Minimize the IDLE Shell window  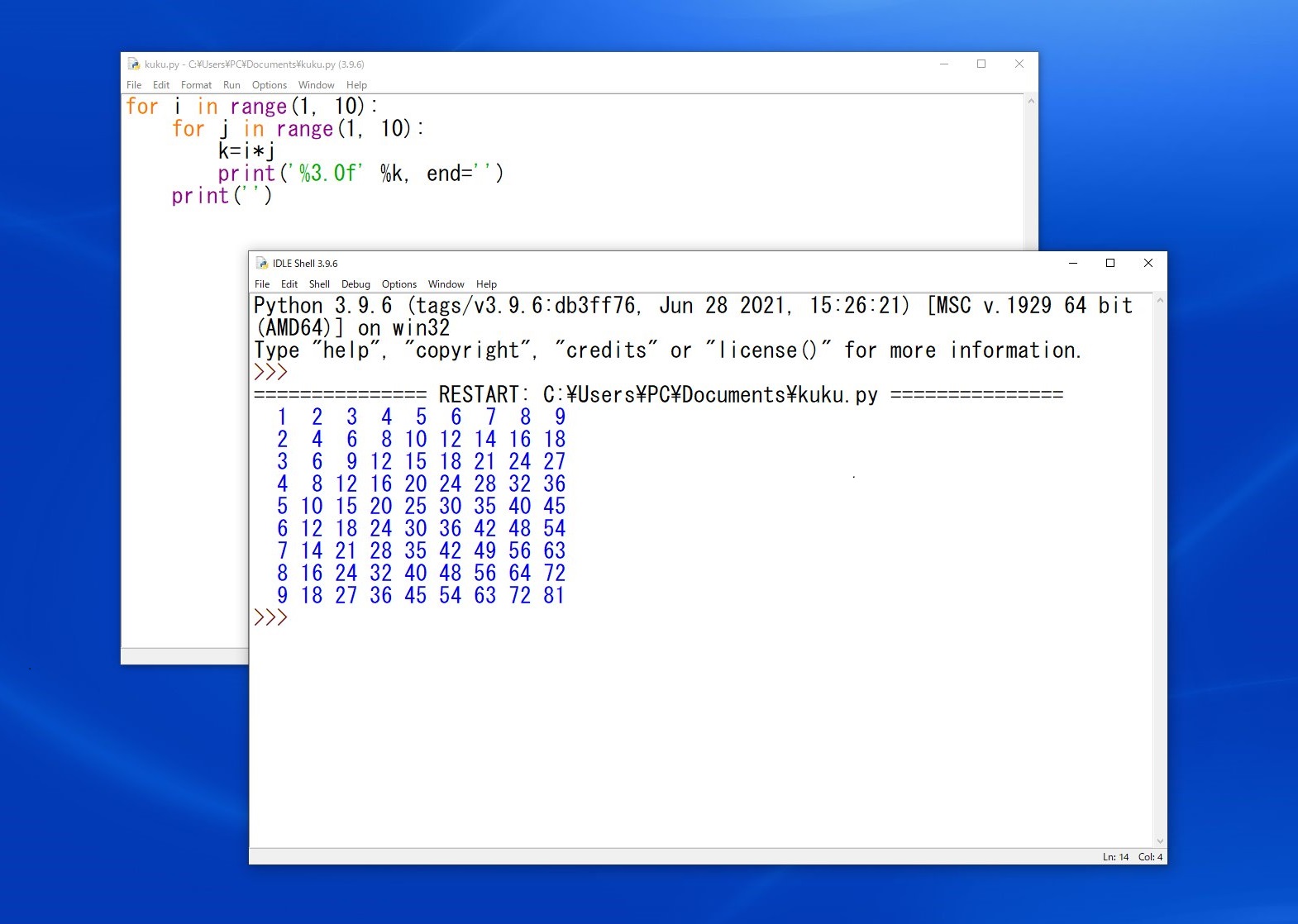1073,264
